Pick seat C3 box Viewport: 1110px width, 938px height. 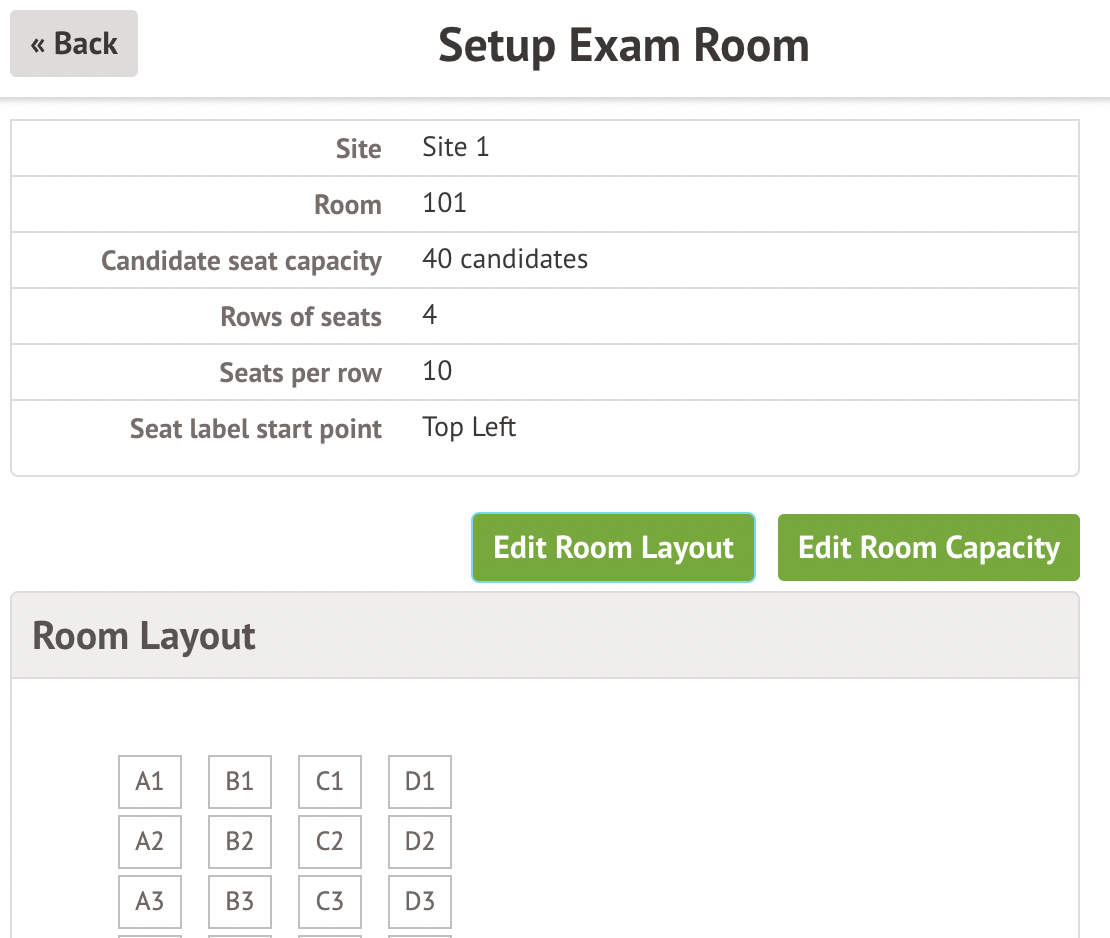coord(330,902)
